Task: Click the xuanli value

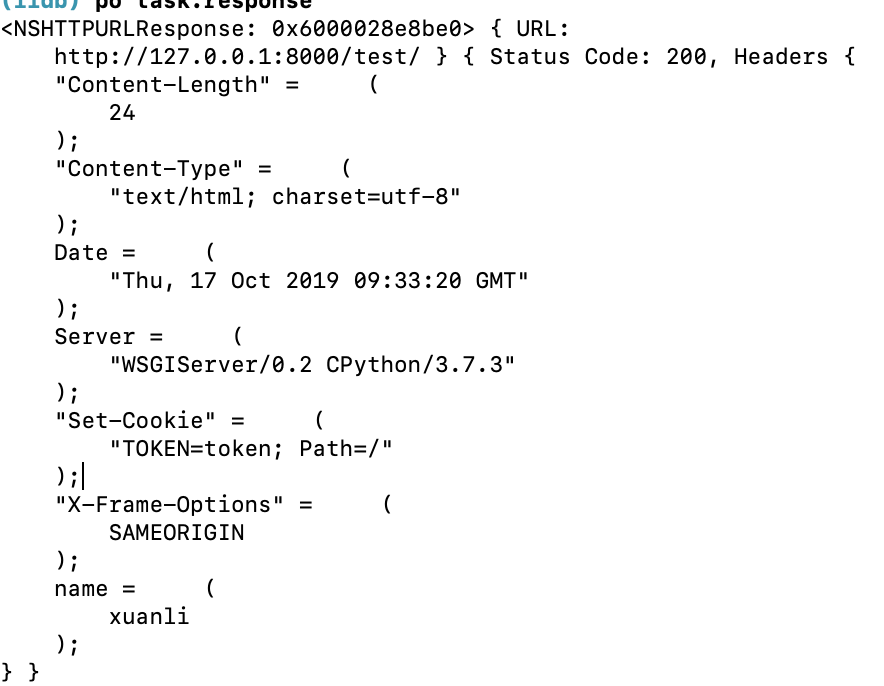Action: click(149, 617)
